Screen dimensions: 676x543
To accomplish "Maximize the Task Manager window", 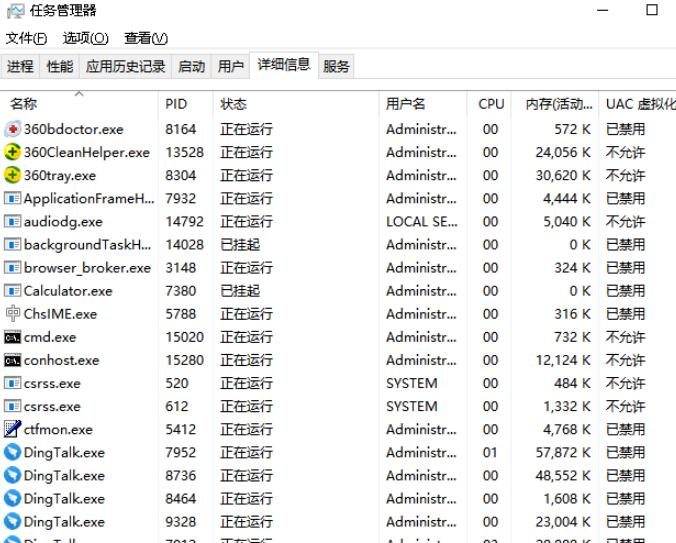I will (x=652, y=10).
